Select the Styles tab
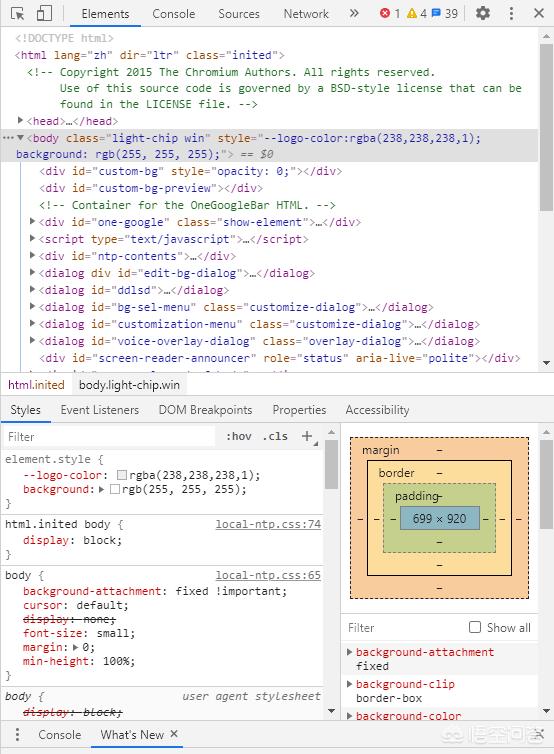This screenshot has width=554, height=754. tap(25, 410)
